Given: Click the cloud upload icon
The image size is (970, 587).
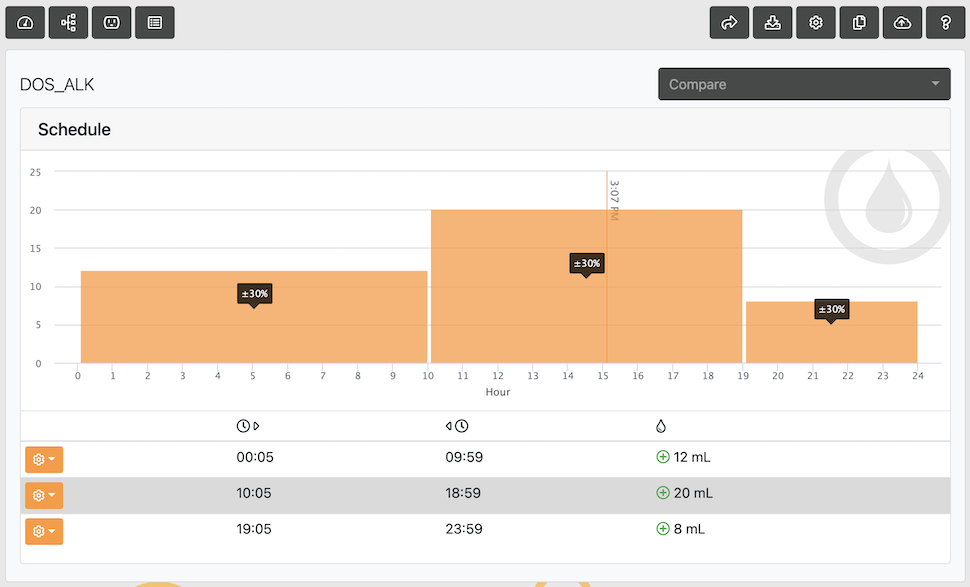Looking at the screenshot, I should (x=902, y=23).
